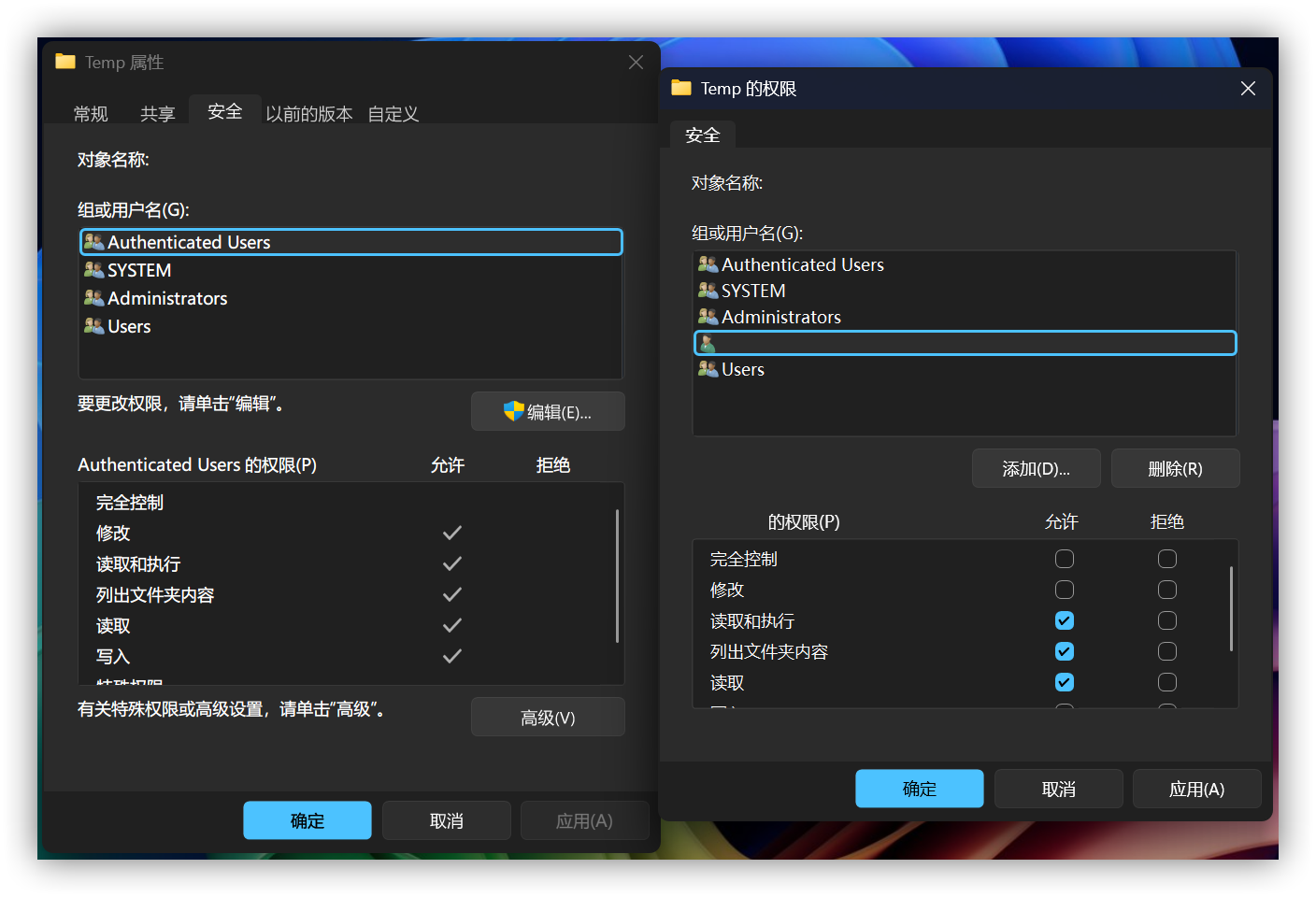Click the 添加(D)... button

[1037, 468]
